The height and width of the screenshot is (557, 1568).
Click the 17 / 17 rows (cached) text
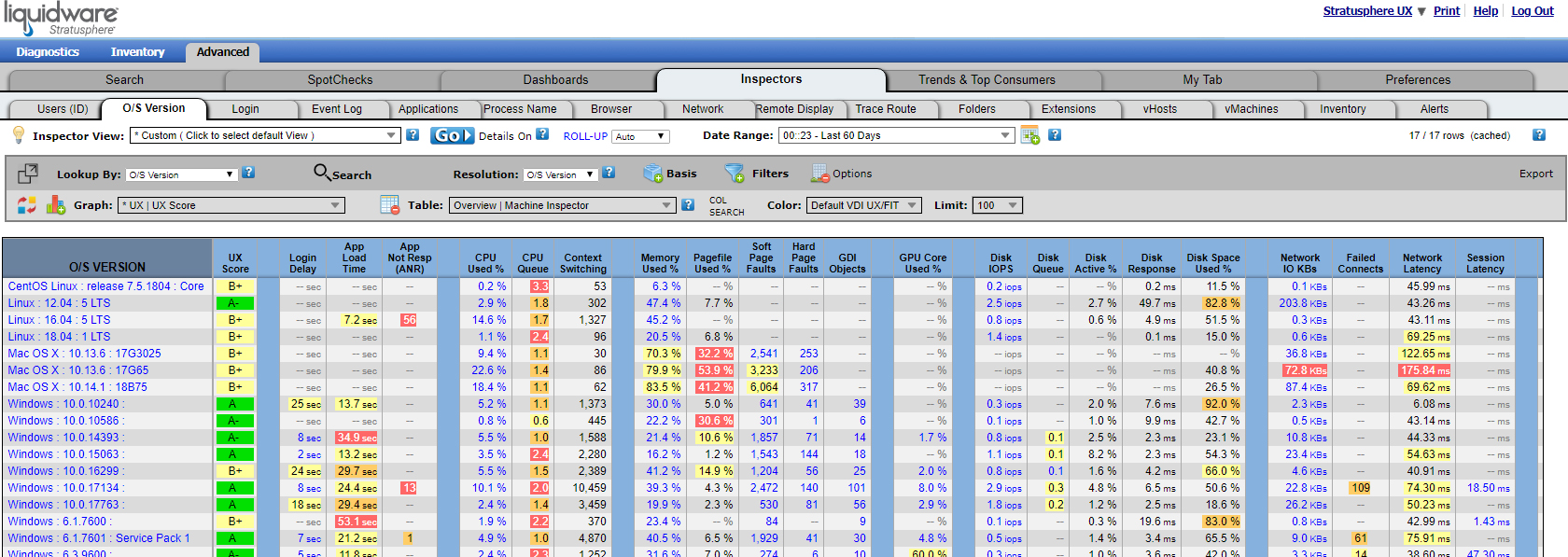tap(1459, 136)
